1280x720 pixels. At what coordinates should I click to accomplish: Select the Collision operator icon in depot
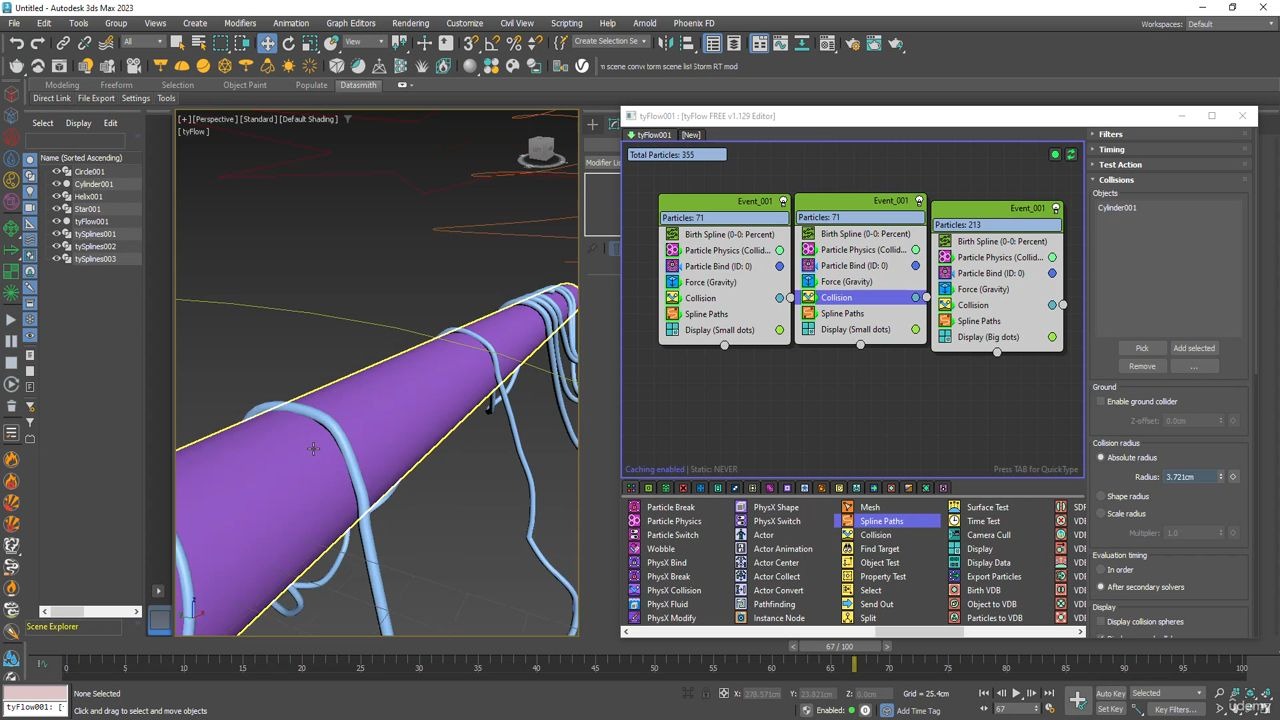coord(848,535)
